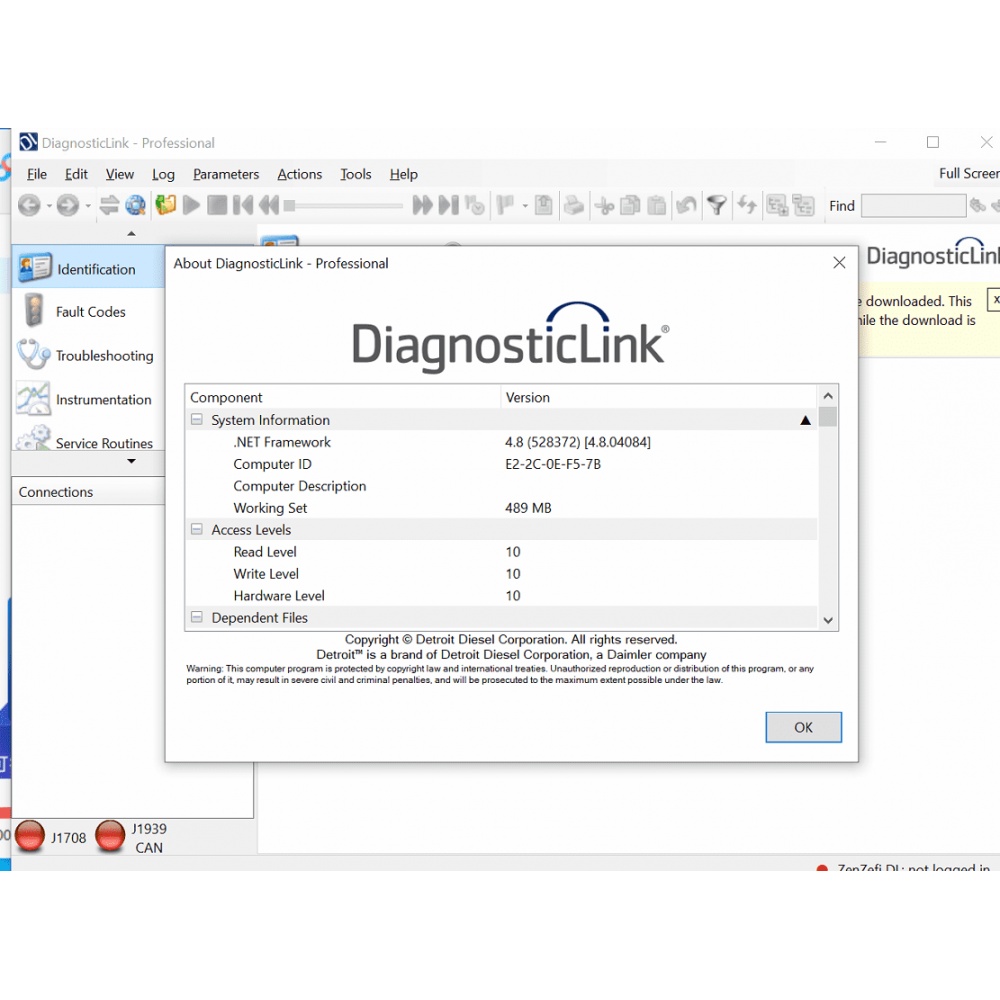This screenshot has width=1000, height=1000.
Task: Open the Parameters menu
Action: tap(226, 174)
